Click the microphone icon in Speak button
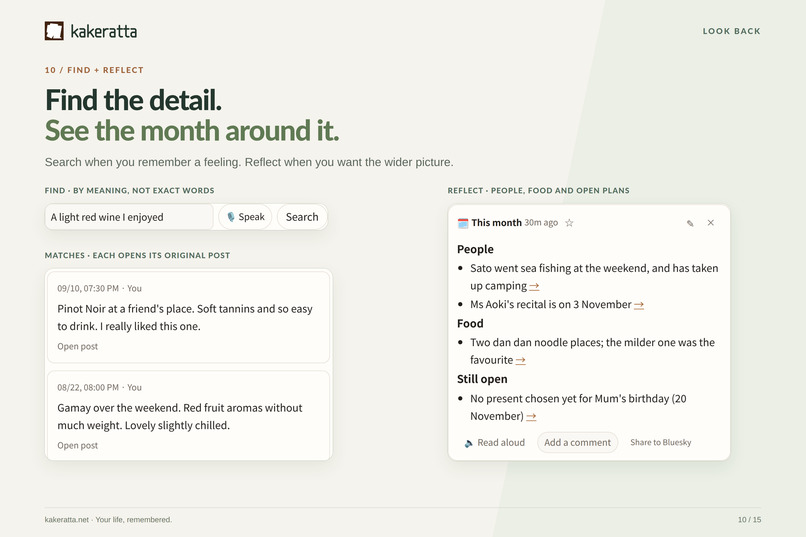Image resolution: width=806 pixels, height=537 pixels. (x=231, y=217)
